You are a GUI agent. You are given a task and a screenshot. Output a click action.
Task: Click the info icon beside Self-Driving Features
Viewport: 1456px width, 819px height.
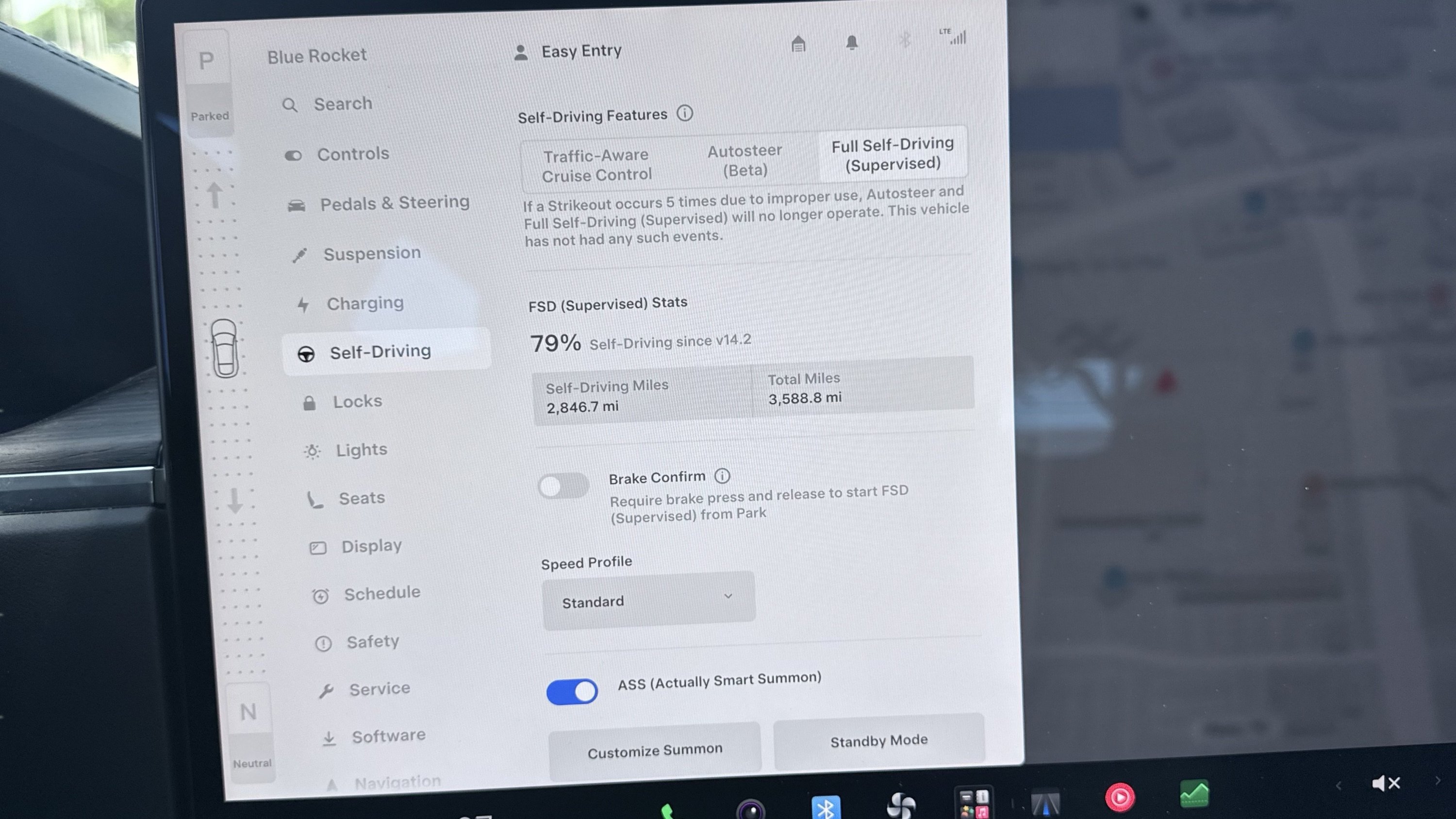[x=684, y=113]
